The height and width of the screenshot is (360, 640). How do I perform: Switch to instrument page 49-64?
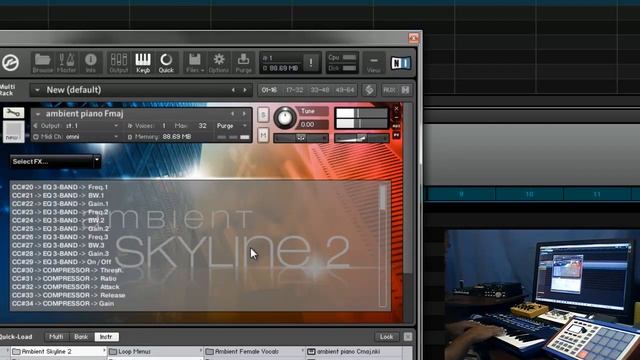click(345, 90)
